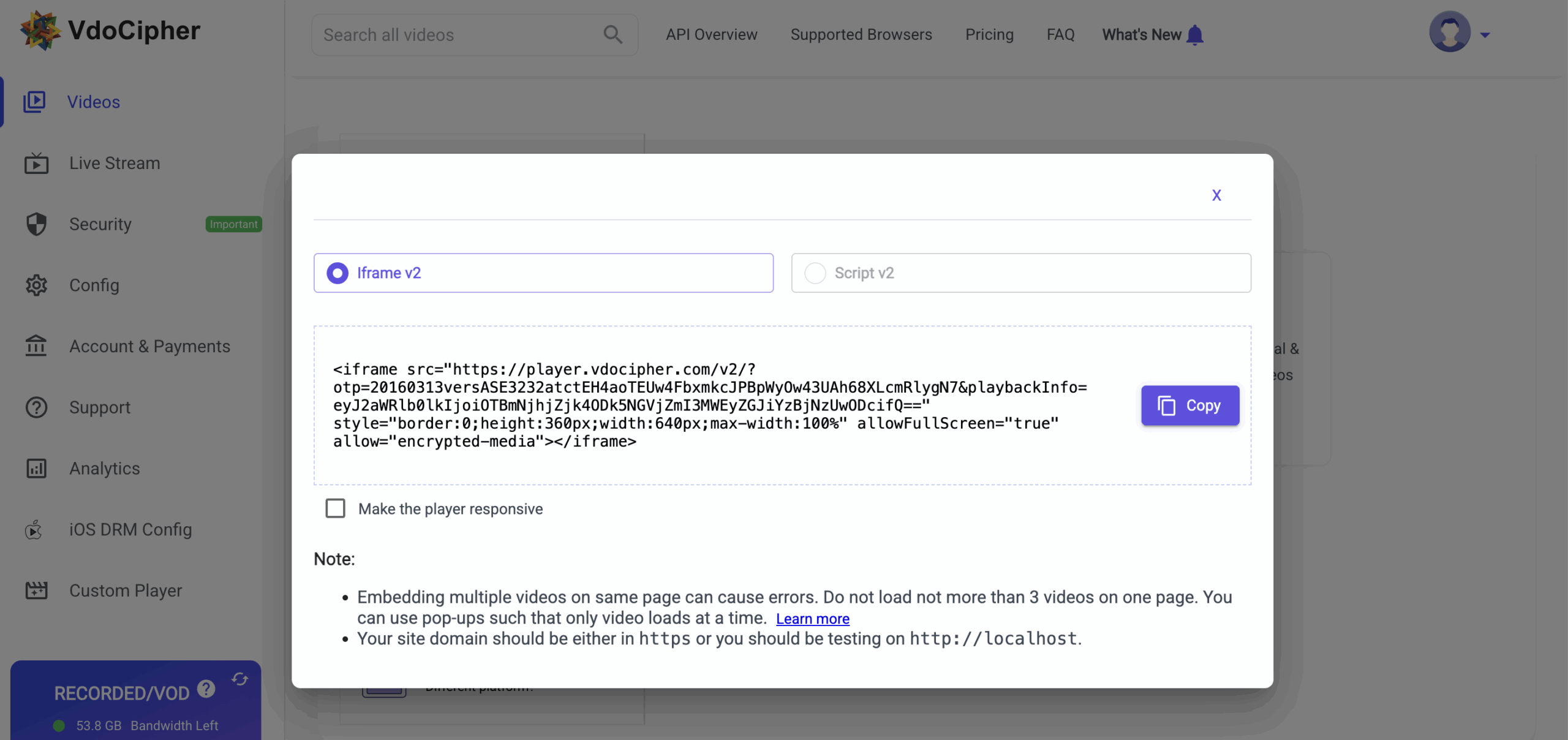The height and width of the screenshot is (740, 1568).
Task: Click the iOS DRM Config apple icon
Action: point(34,529)
